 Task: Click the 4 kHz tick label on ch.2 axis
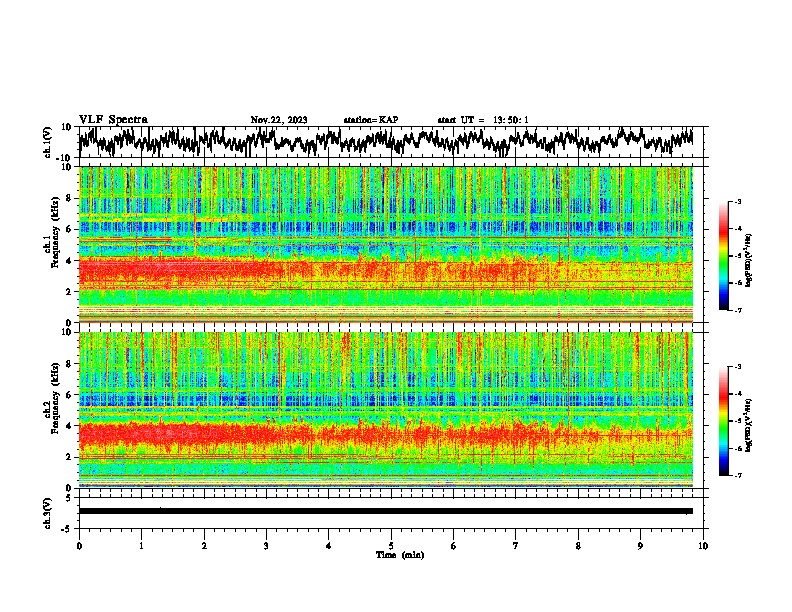70,426
